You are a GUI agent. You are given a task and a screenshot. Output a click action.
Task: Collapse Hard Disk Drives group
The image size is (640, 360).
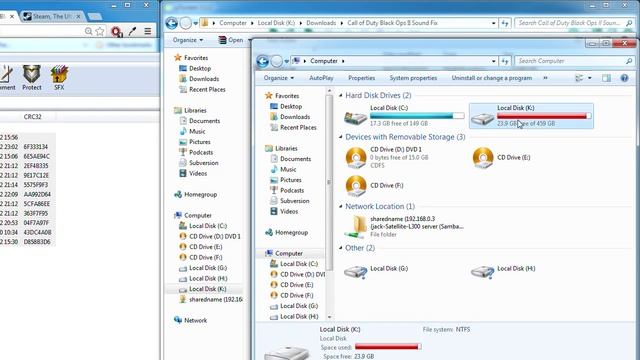341,96
